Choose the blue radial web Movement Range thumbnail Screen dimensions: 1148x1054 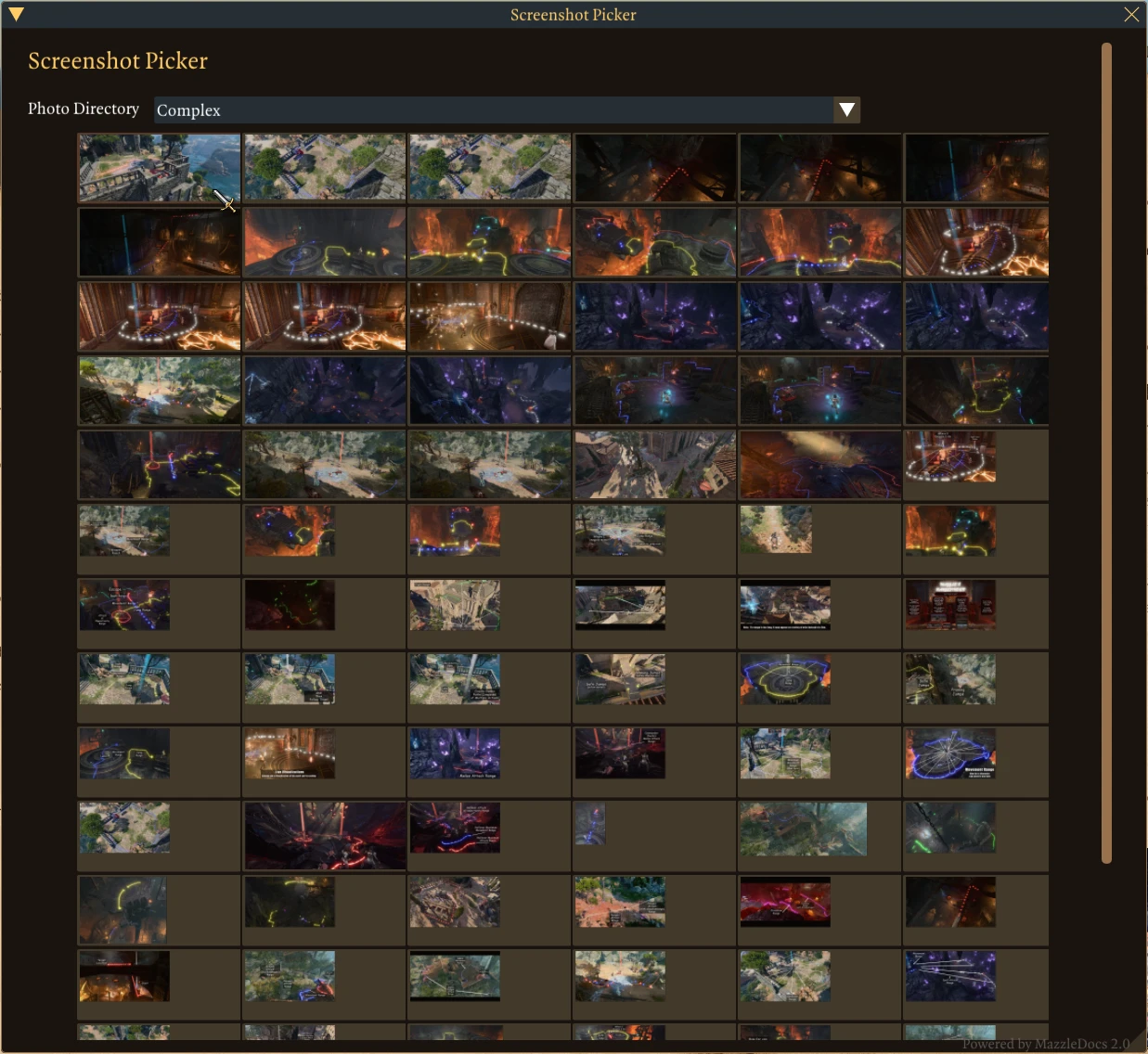coord(950,753)
